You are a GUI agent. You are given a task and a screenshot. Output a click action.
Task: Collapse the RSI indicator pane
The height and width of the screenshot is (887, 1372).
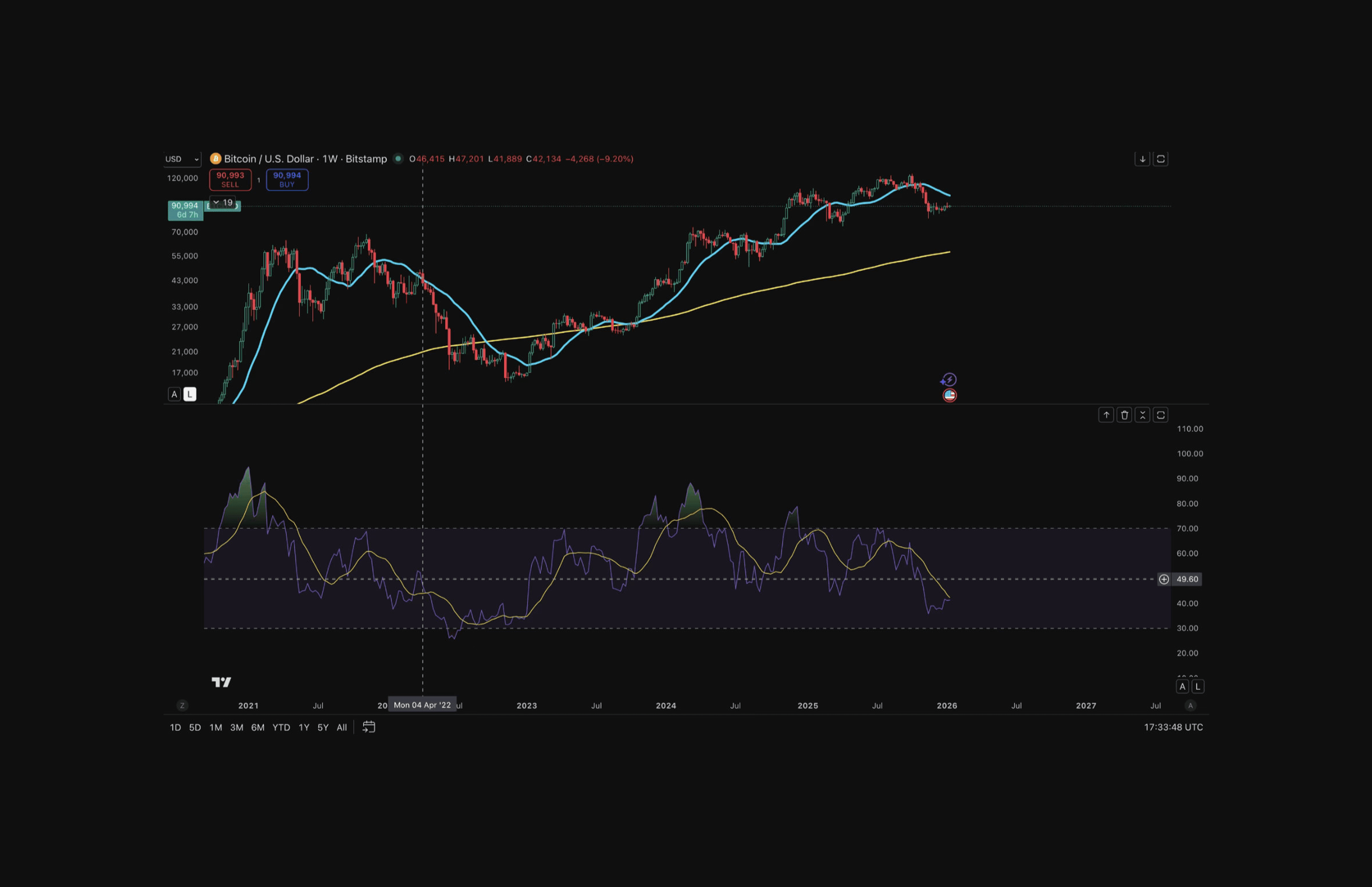tap(1143, 415)
